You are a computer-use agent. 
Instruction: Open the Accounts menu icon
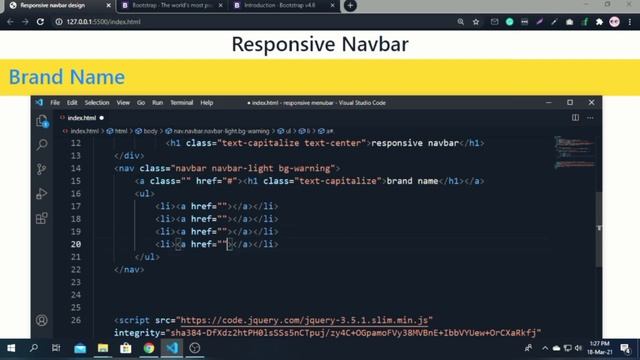click(x=42, y=320)
